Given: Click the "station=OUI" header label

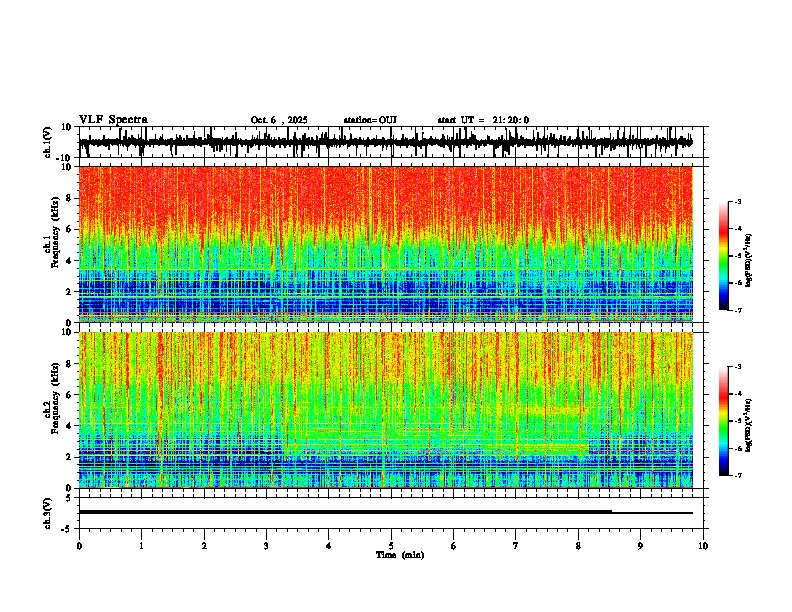Looking at the screenshot, I should 370,120.
